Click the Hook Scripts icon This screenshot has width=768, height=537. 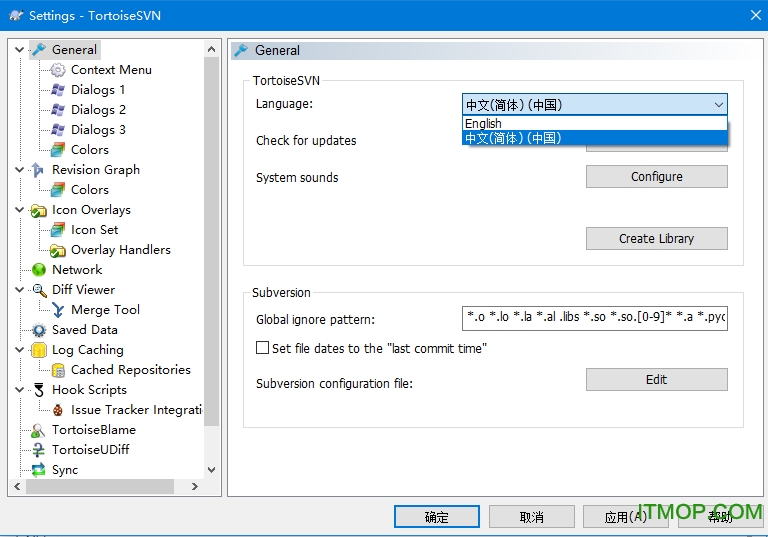tap(39, 390)
